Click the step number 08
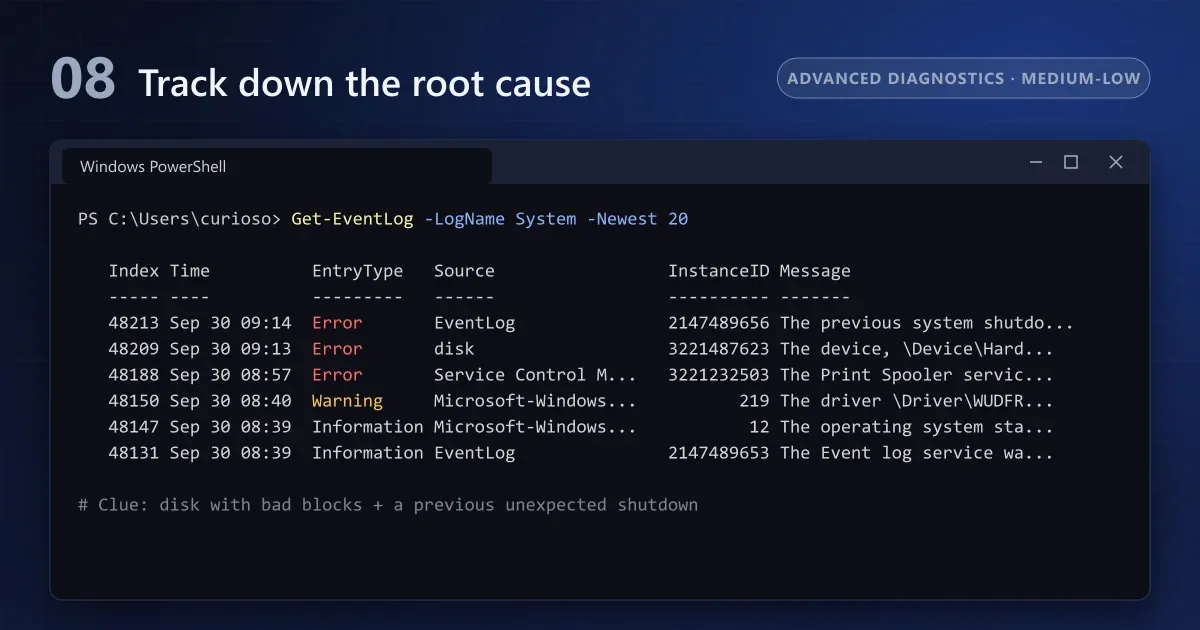This screenshot has height=630, width=1200. click(x=83, y=80)
